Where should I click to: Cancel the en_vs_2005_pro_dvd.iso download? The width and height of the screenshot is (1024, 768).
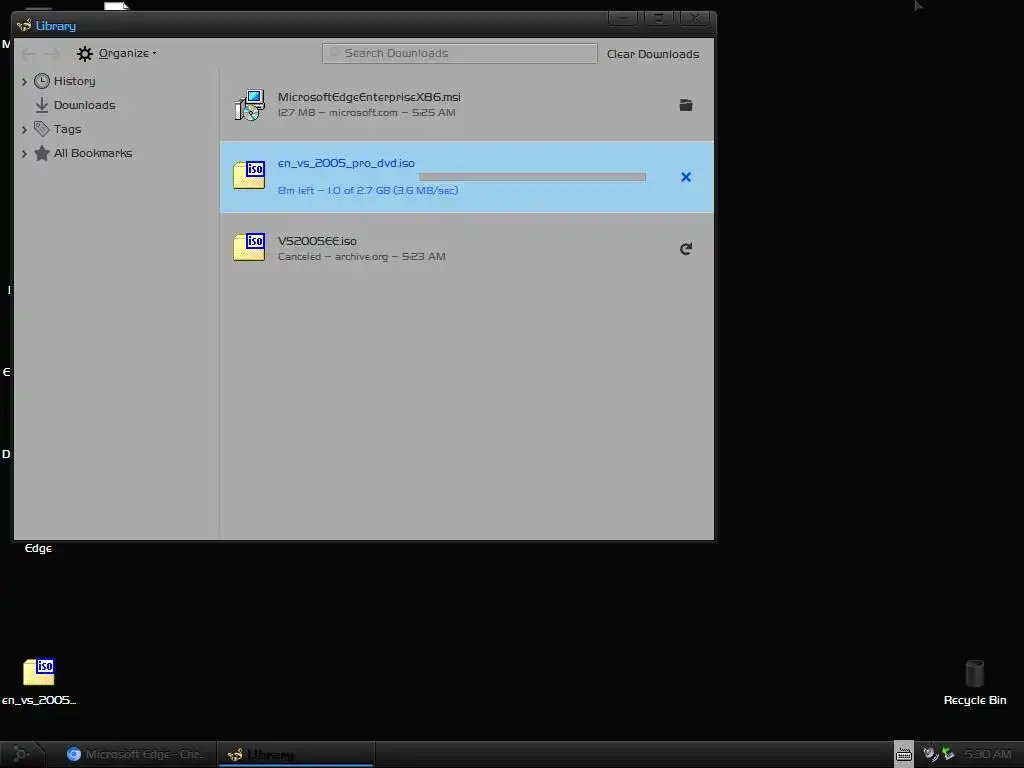(x=686, y=177)
